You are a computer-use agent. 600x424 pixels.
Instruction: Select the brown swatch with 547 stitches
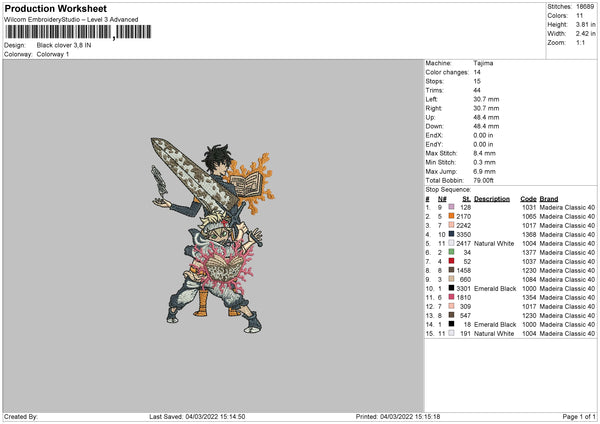451,315
